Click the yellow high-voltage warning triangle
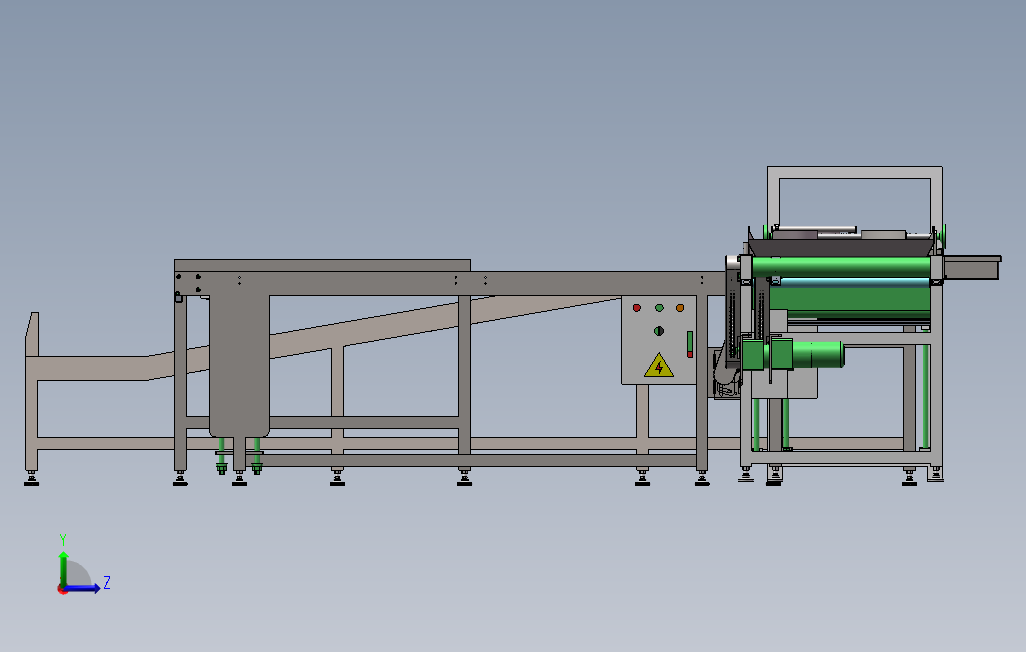The image size is (1026, 652). pyautogui.click(x=659, y=365)
